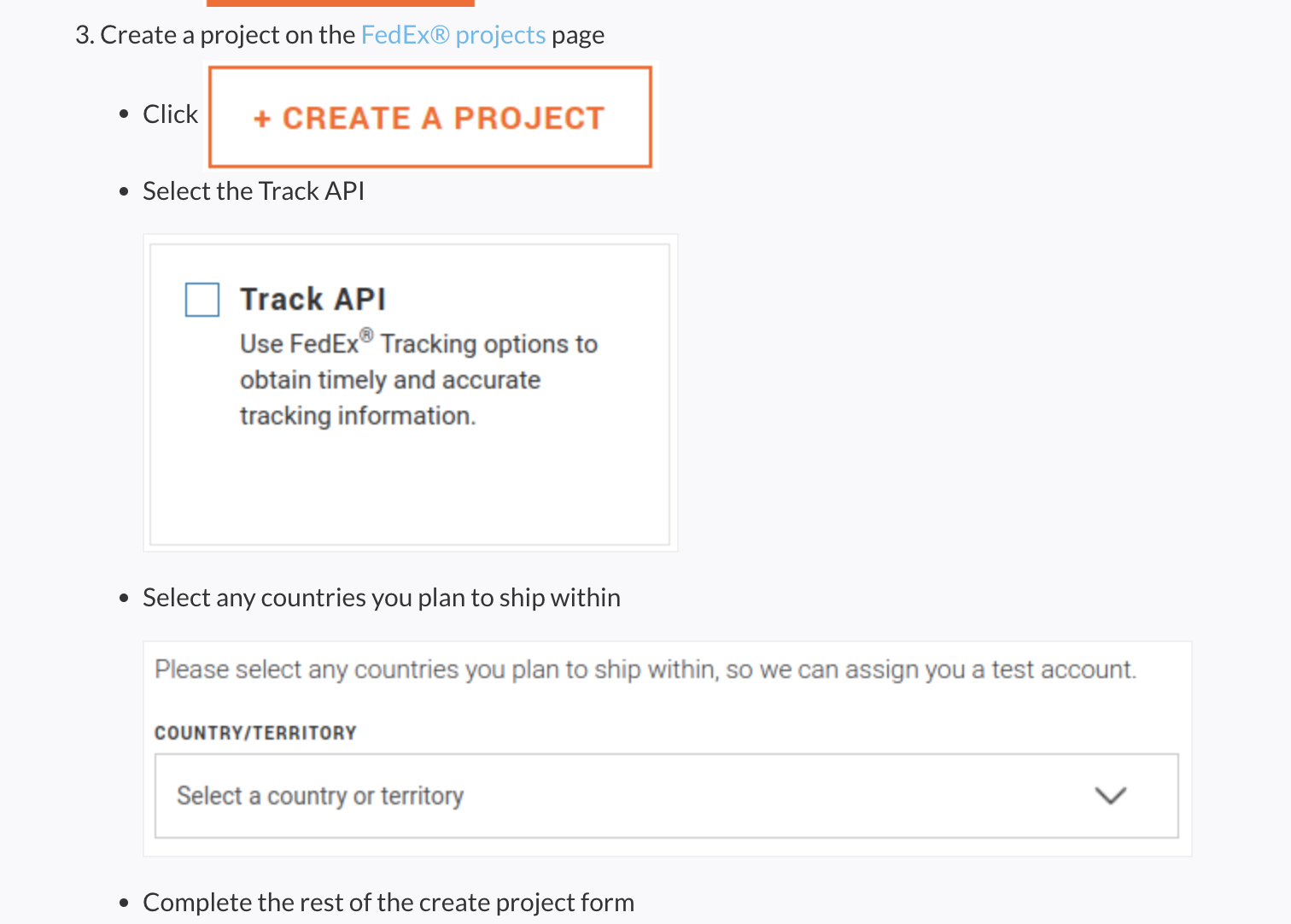
Task: Click 'Complete the rest of the create project form'
Action: (x=388, y=903)
